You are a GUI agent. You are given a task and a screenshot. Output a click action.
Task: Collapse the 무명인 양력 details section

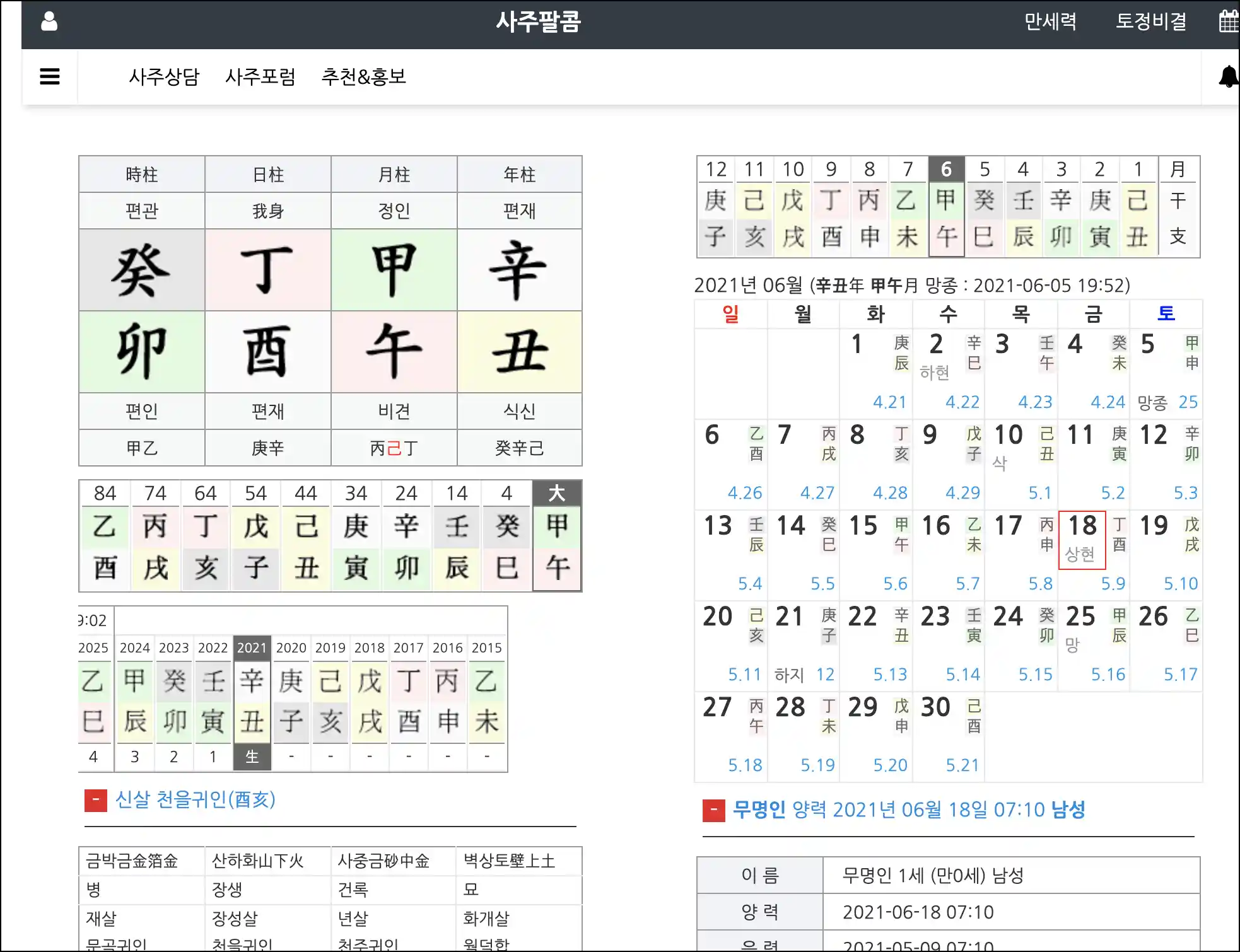click(x=713, y=810)
